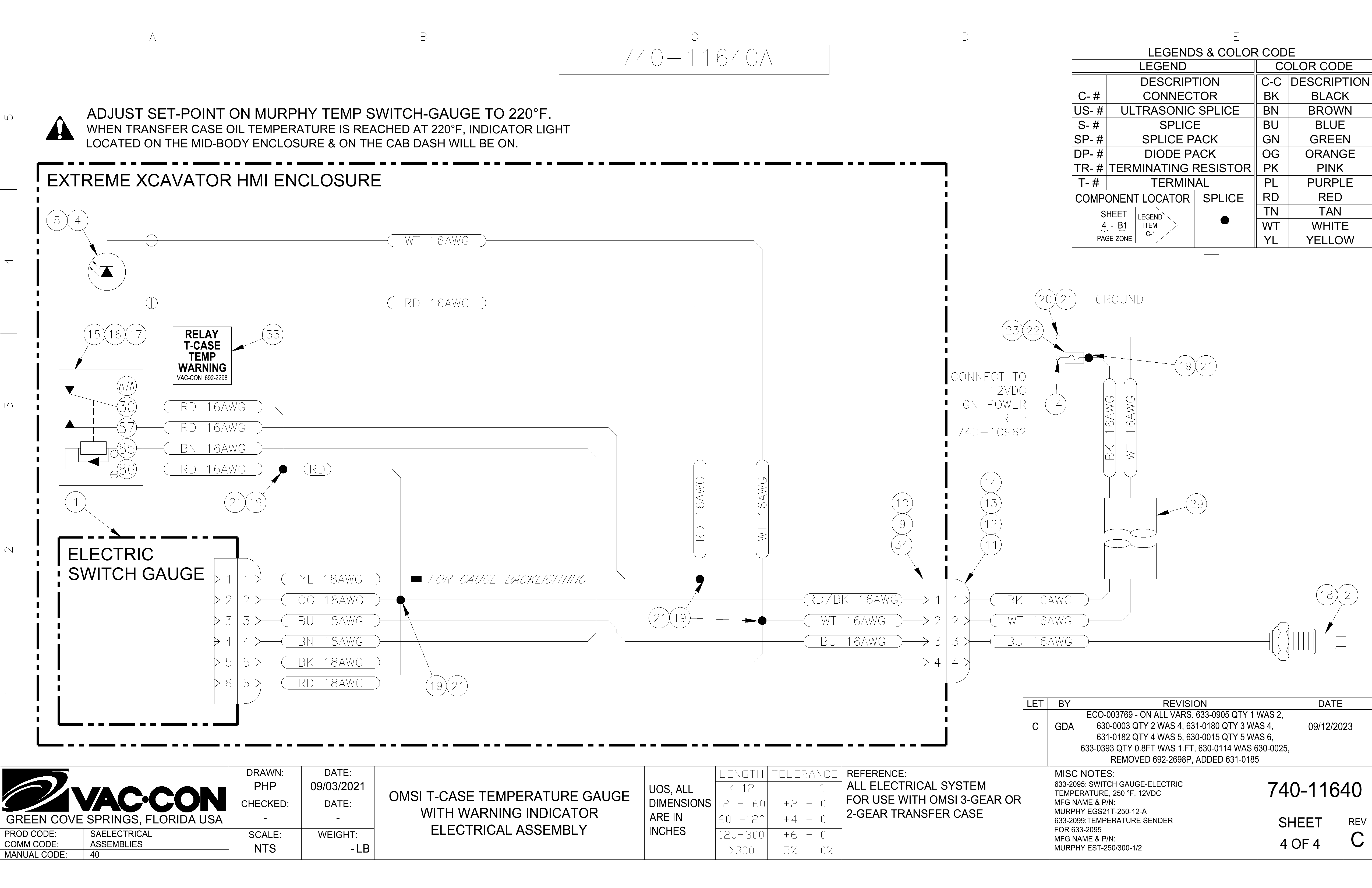Select the drawn-by initials PHP
This screenshot has width=1372, height=888.
point(265,786)
